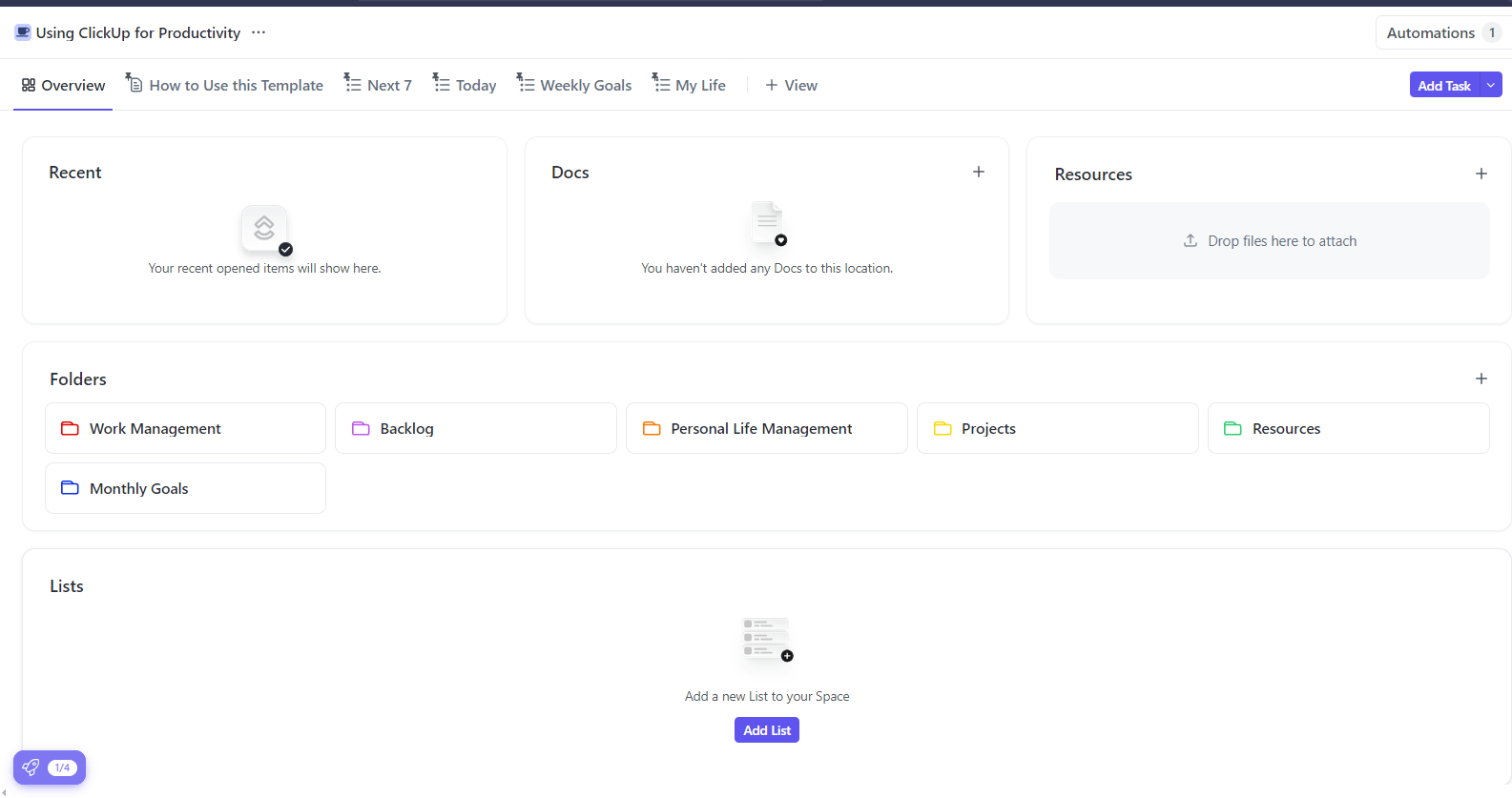Viewport: 1512px width, 798px height.
Task: Open the How to Use this Template tab
Action: (224, 85)
